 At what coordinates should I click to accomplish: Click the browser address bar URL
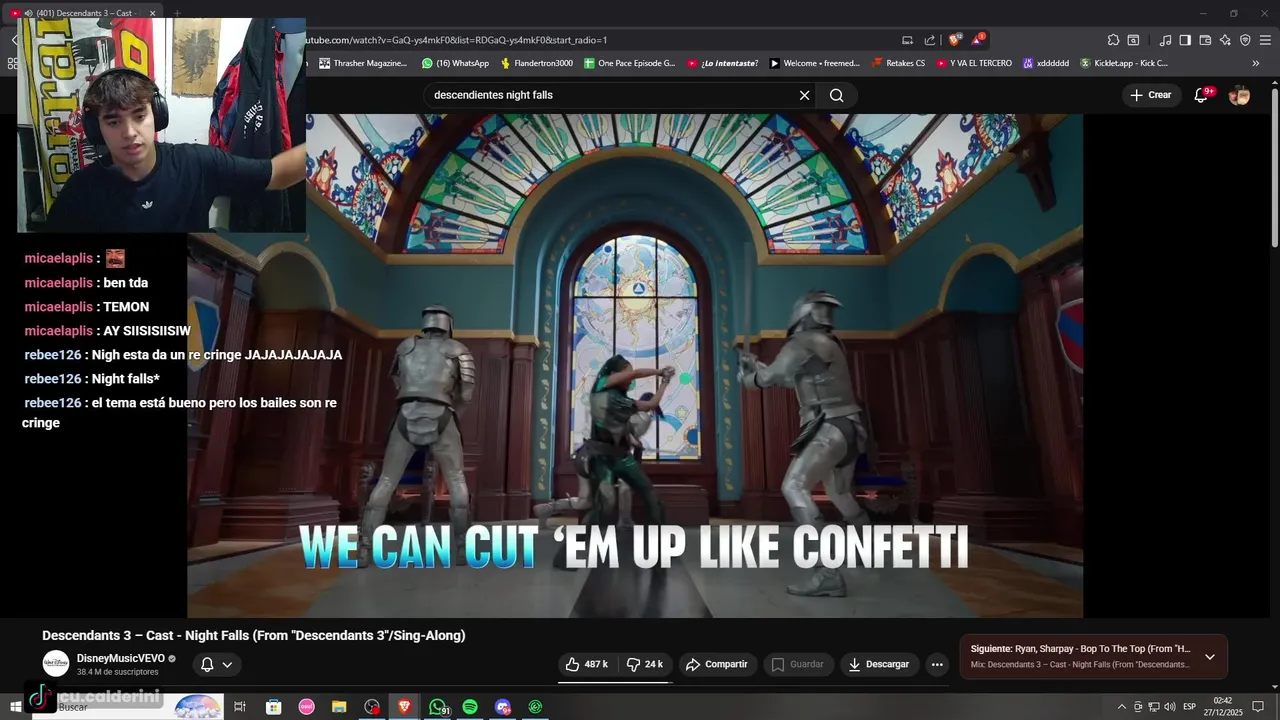456,40
